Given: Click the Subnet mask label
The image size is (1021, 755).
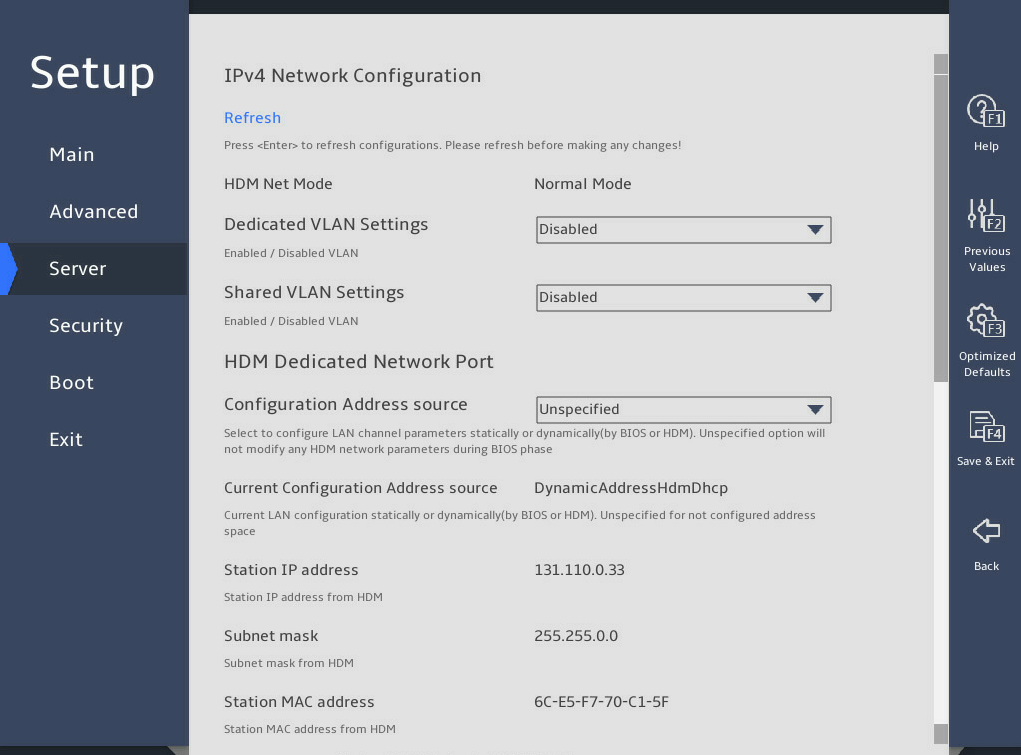Looking at the screenshot, I should 271,636.
